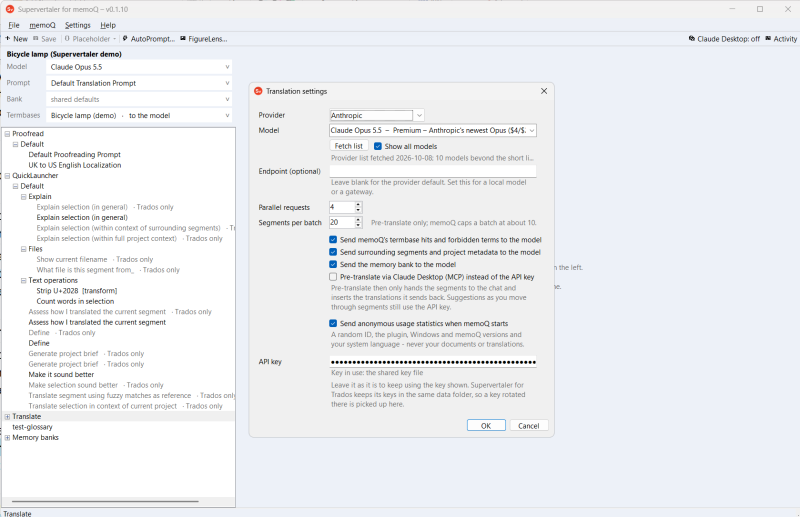Collapse the Default node under Proofread
800x517 pixels.
(x=15, y=144)
